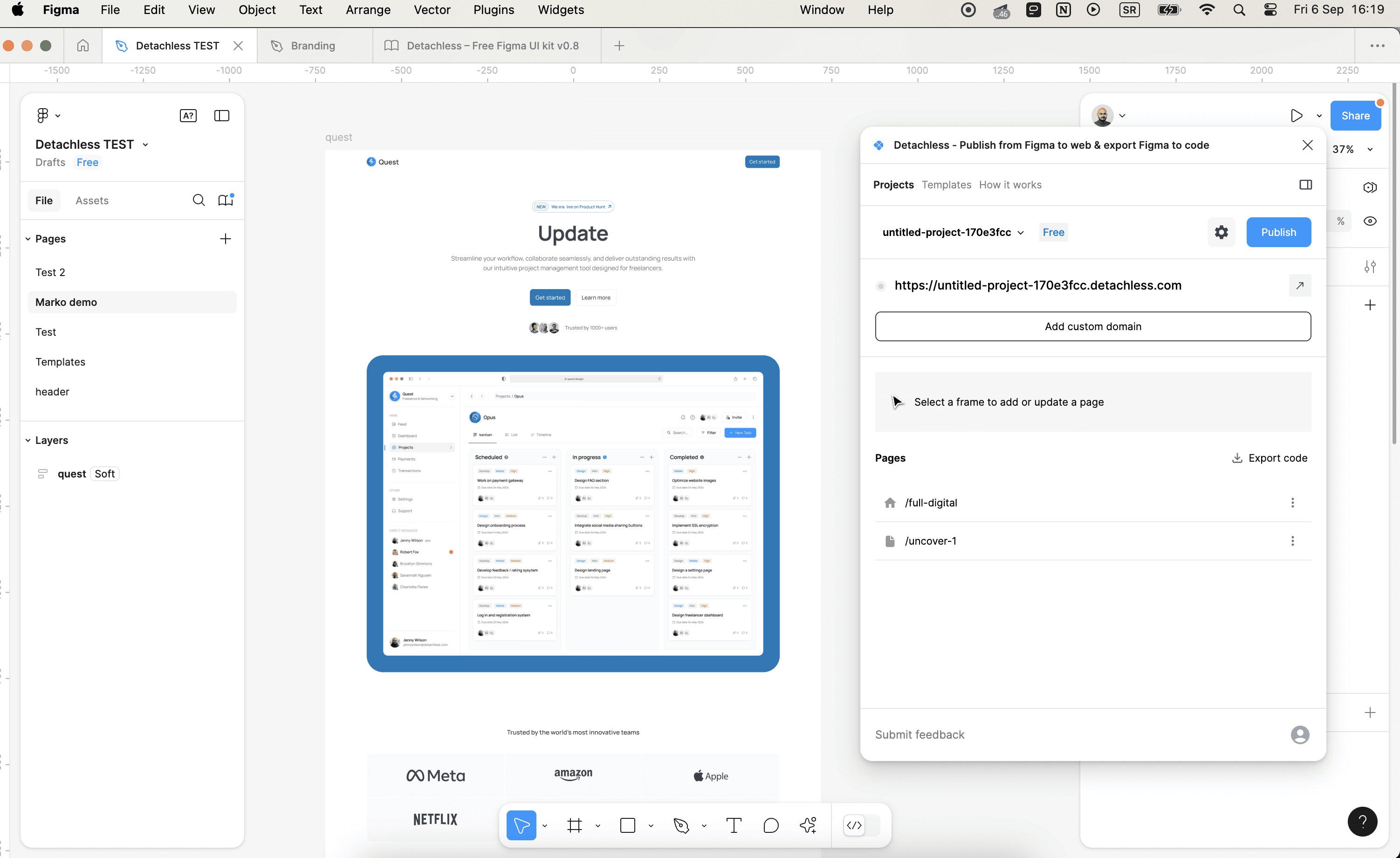Viewport: 1400px width, 858px height.
Task: Click Add custom domain link
Action: 1092,326
